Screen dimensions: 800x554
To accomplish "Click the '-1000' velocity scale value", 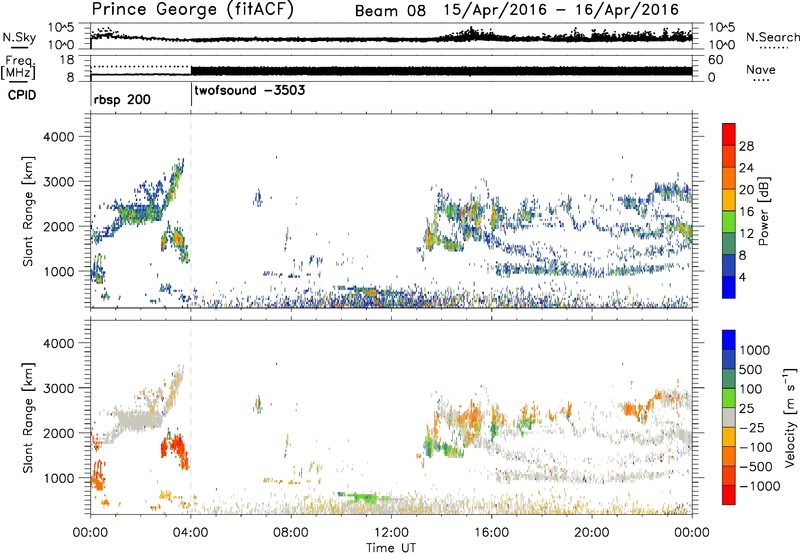I will click(760, 486).
